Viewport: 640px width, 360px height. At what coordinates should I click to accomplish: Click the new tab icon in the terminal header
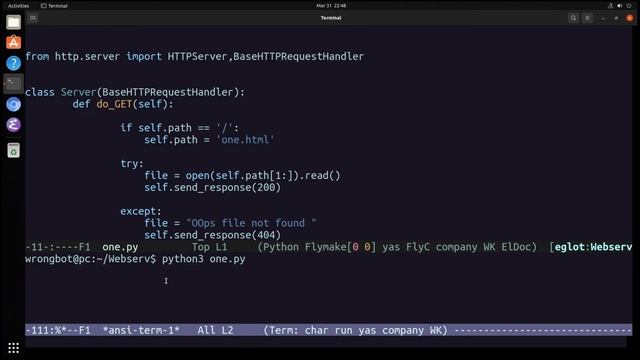pos(33,18)
